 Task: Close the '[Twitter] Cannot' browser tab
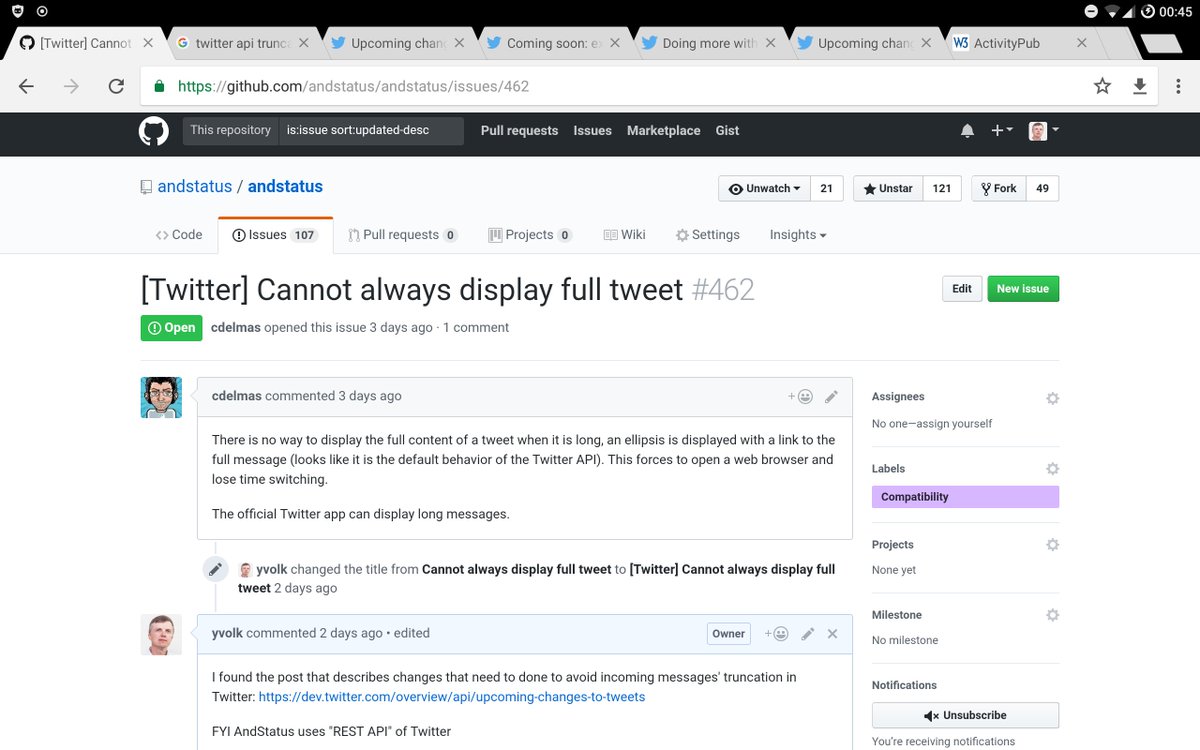(x=147, y=43)
